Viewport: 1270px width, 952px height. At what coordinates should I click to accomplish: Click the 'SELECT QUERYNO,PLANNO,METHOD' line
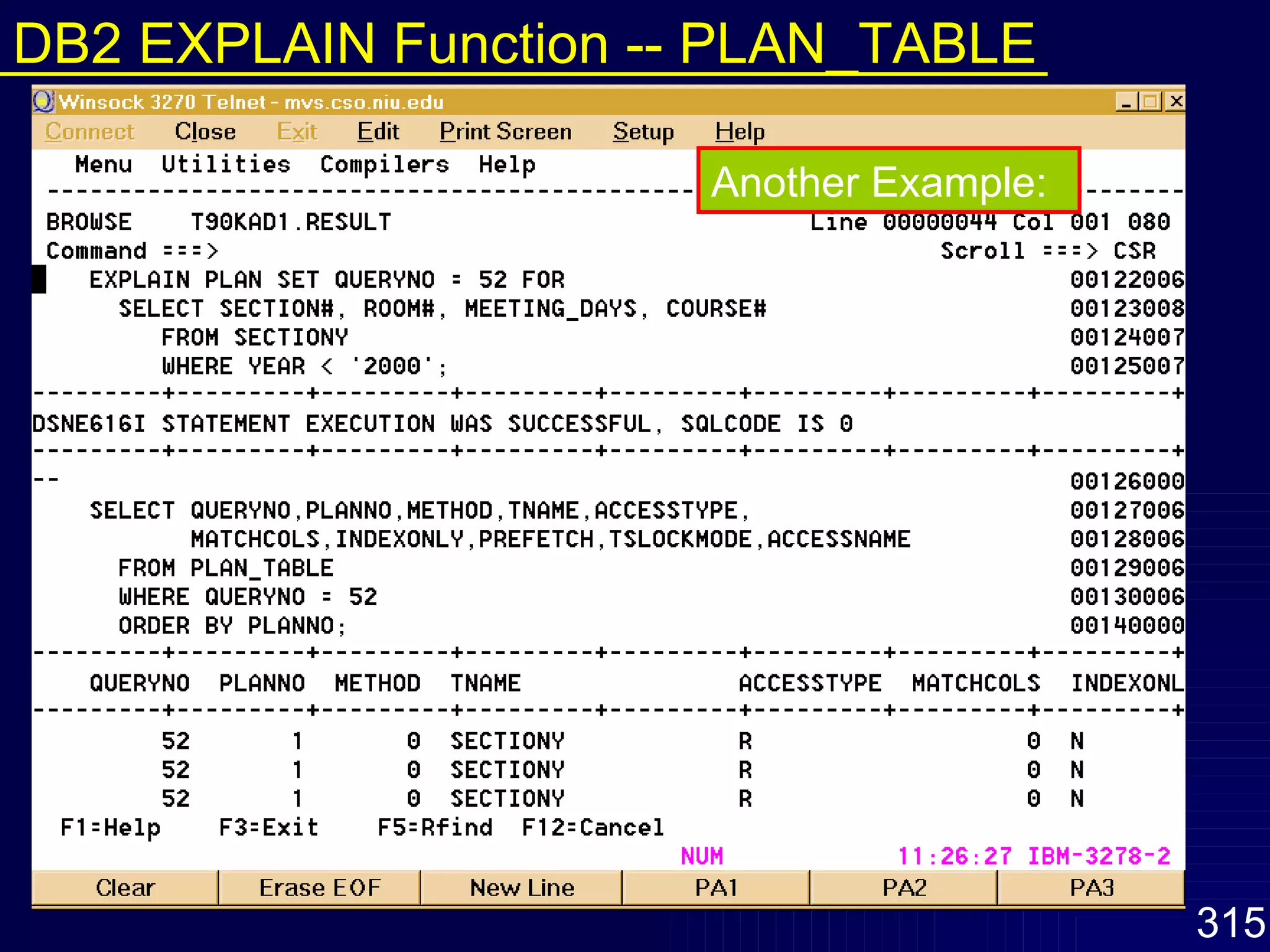point(420,511)
